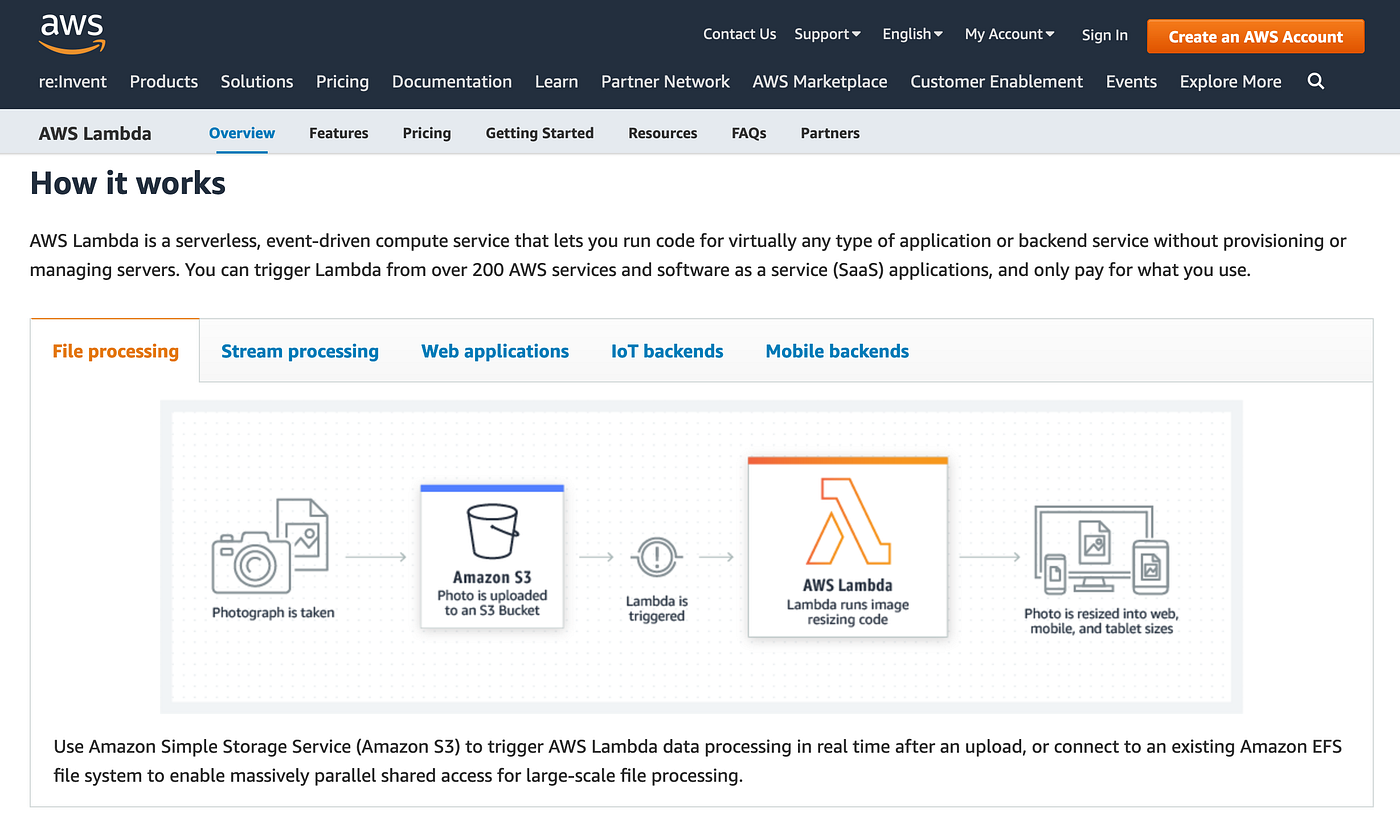Click "Lambda runs image resizing code" text
Viewport: 1400px width, 822px height.
click(x=848, y=612)
